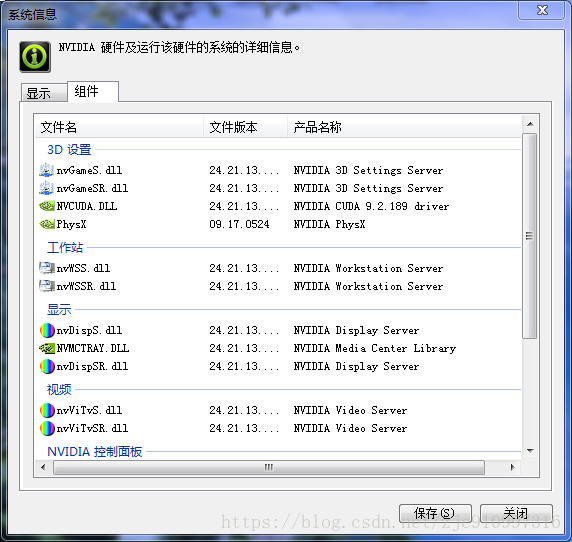Image resolution: width=572 pixels, height=542 pixels.
Task: Select the 组件 tab
Action: (93, 91)
